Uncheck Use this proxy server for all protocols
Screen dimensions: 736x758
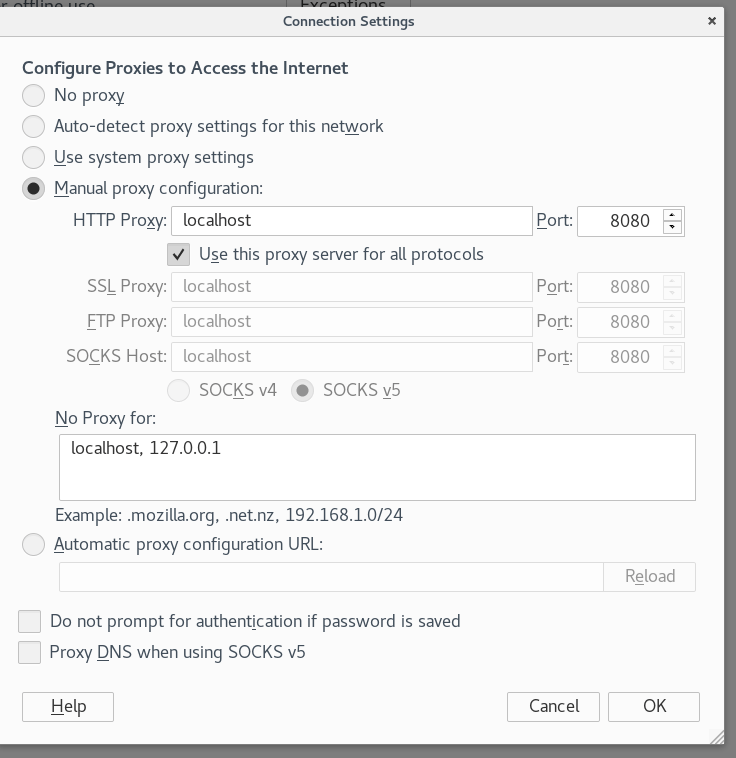179,254
